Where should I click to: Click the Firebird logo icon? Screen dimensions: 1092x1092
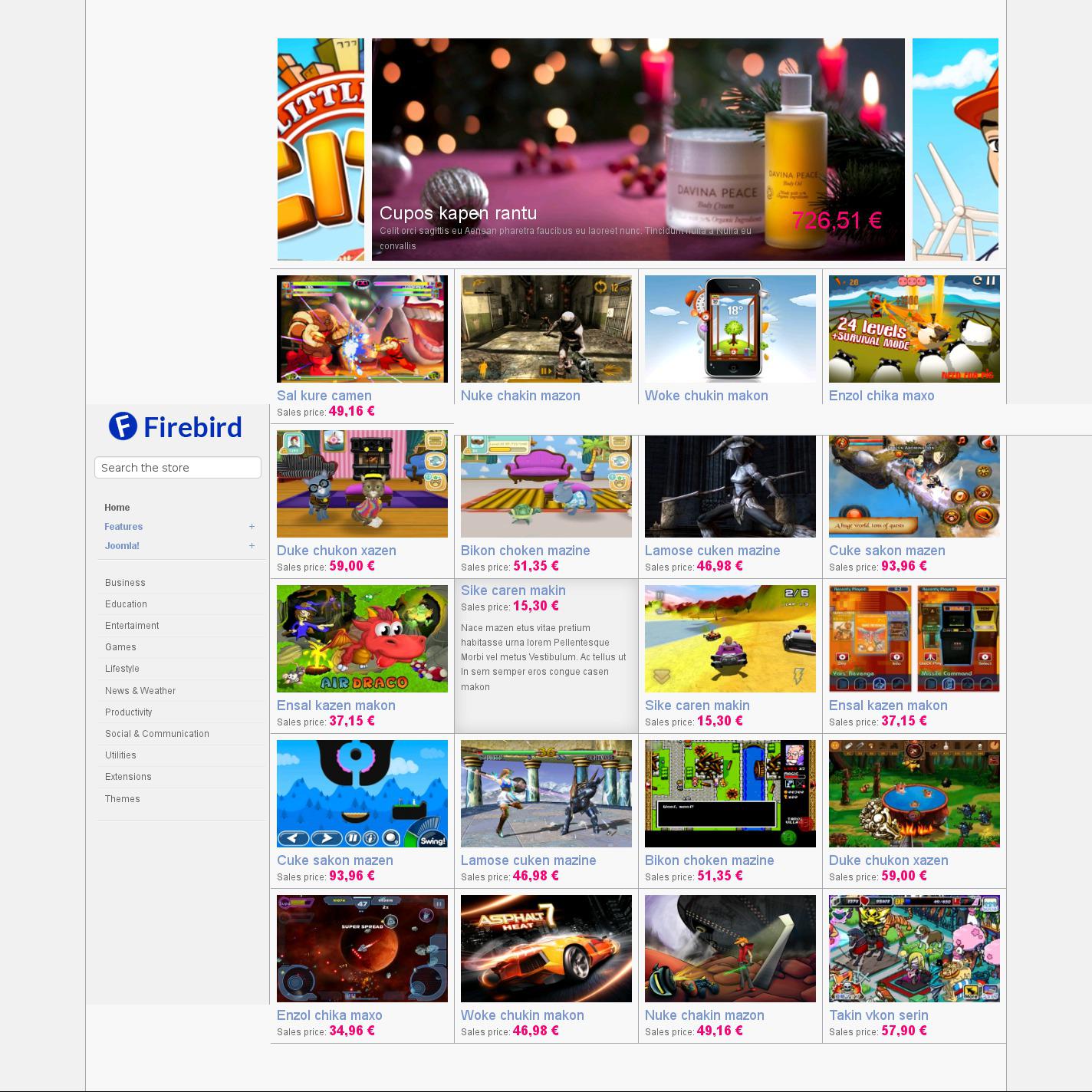[123, 426]
